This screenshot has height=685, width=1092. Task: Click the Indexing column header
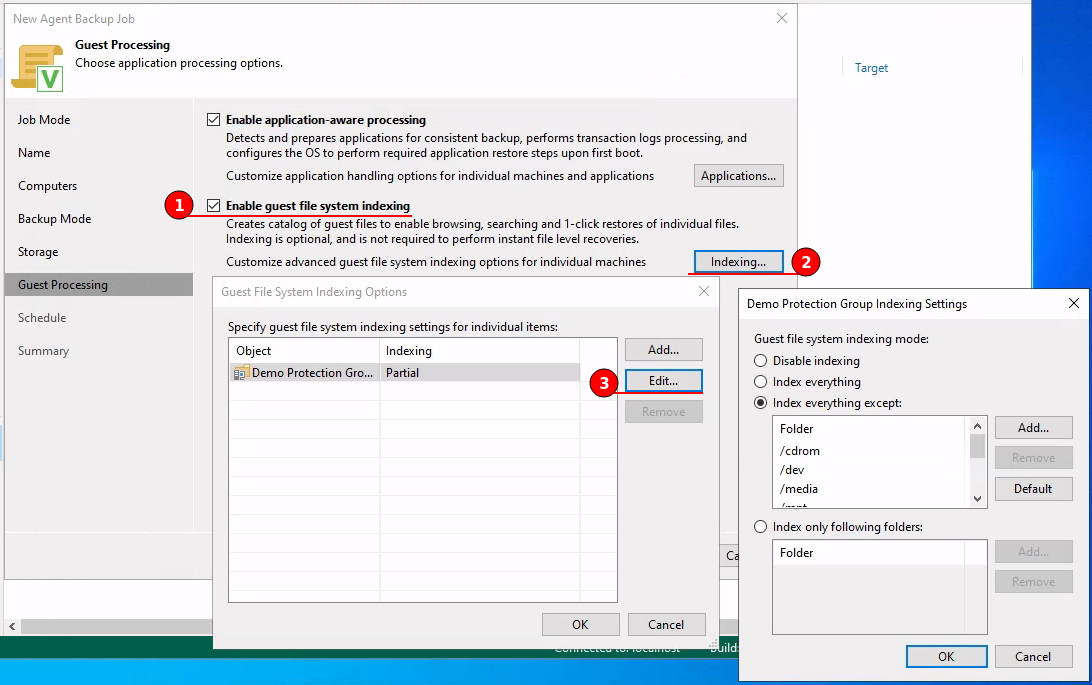pyautogui.click(x=409, y=351)
